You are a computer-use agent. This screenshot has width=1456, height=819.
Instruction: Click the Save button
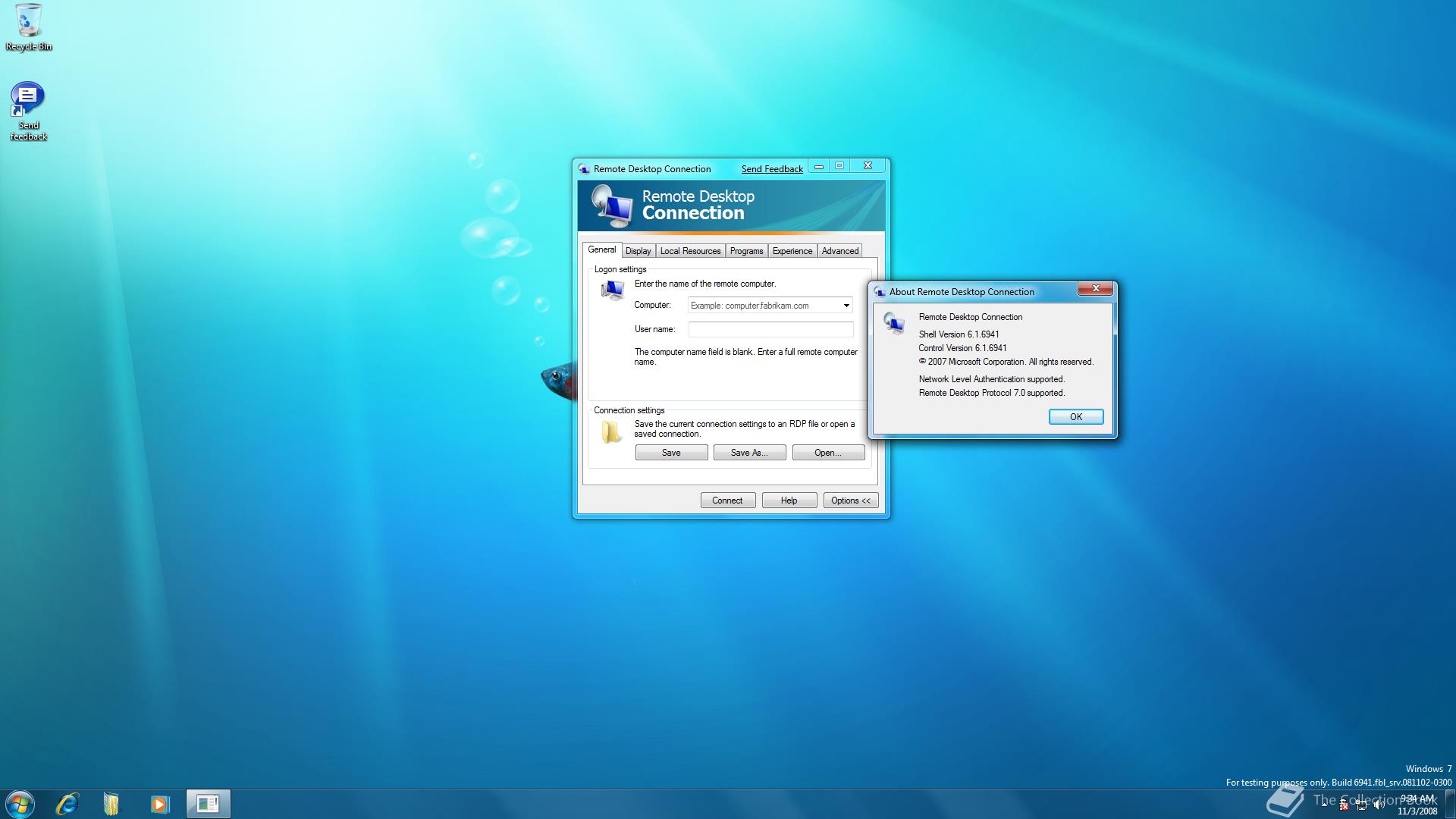(x=671, y=453)
